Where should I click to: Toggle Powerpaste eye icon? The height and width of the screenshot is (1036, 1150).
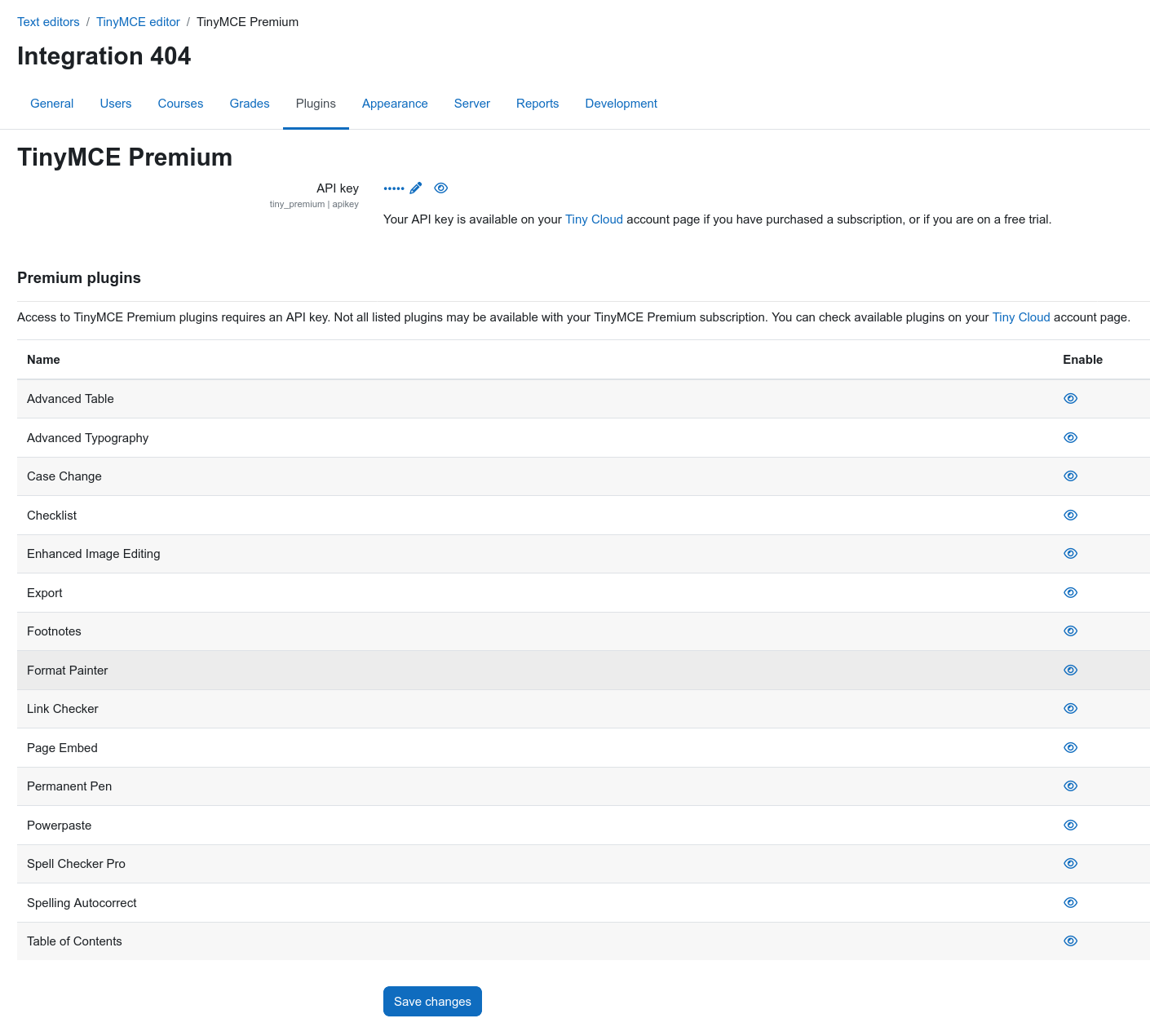(1071, 826)
